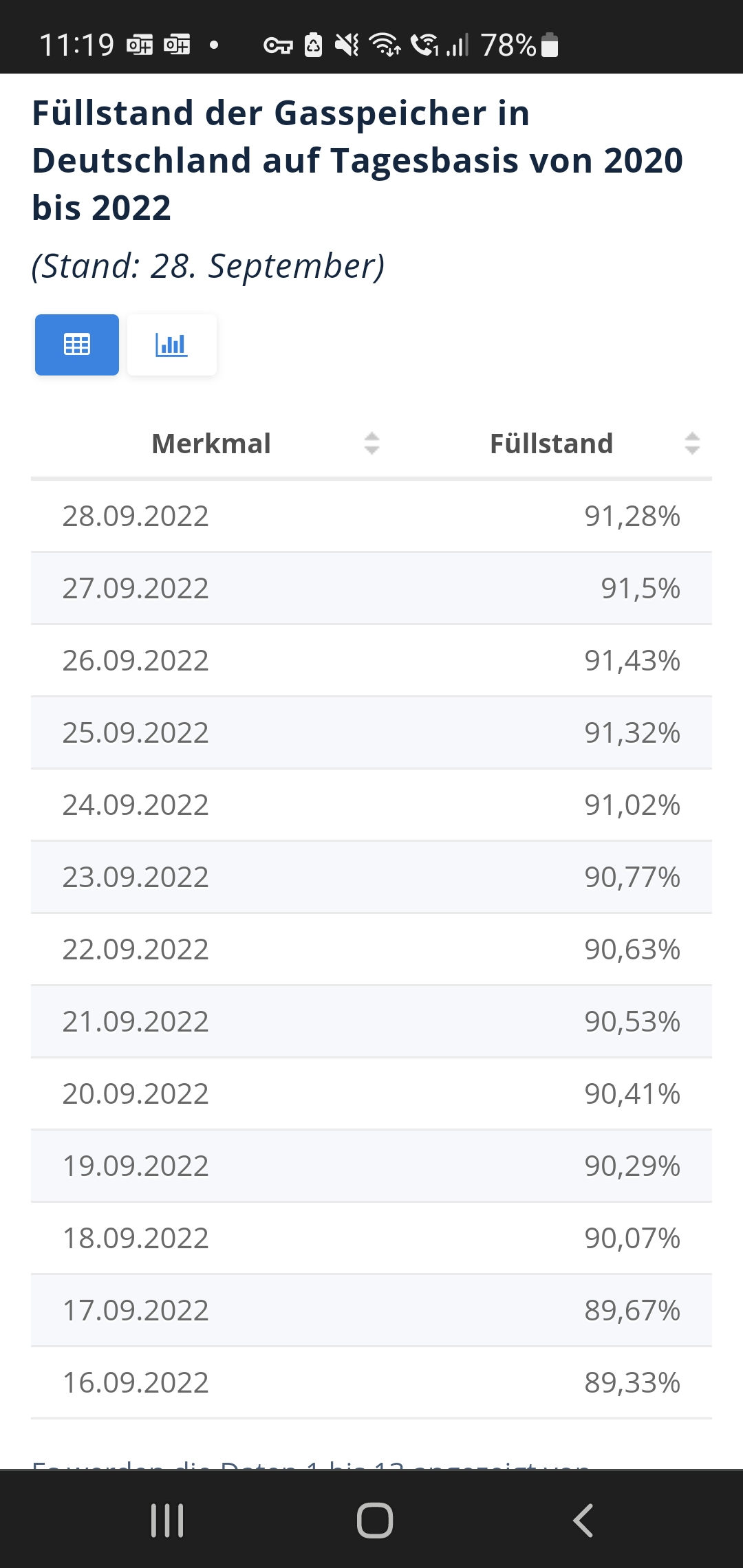Tap the Android back button
The height and width of the screenshot is (1568, 743).
(583, 1520)
